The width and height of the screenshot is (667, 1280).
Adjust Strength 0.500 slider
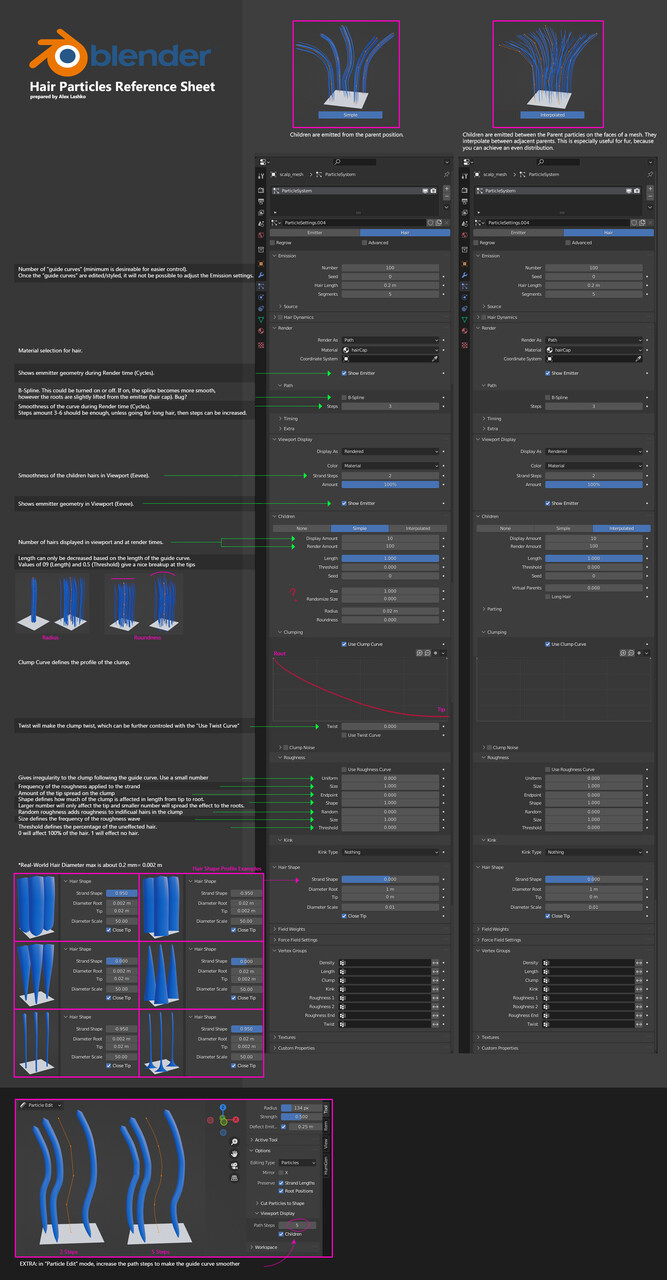tap(302, 1117)
